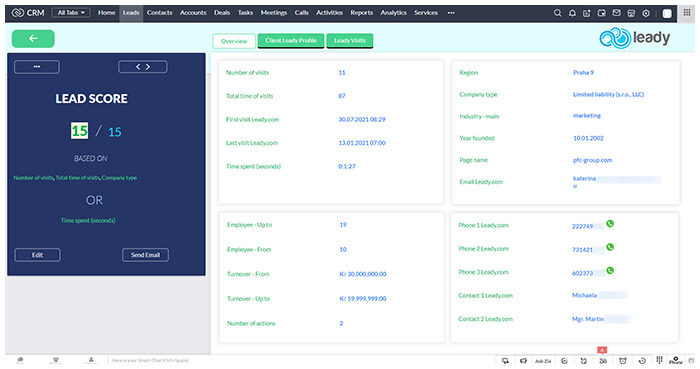The height and width of the screenshot is (369, 700).
Task: Click the Edit button
Action: point(38,255)
